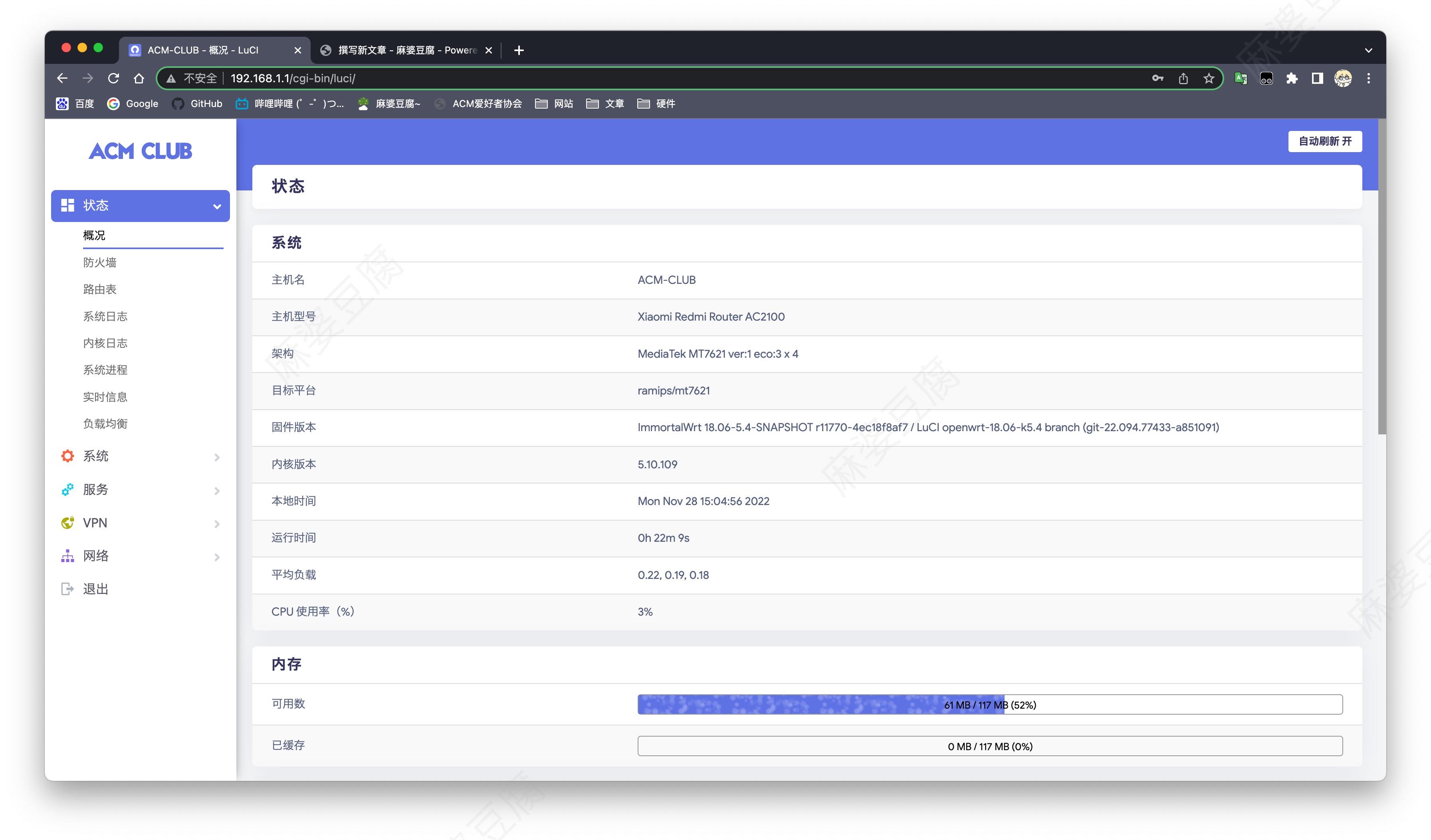The width and height of the screenshot is (1431, 840).
Task: Expand the 网络 sidebar menu
Action: [140, 556]
